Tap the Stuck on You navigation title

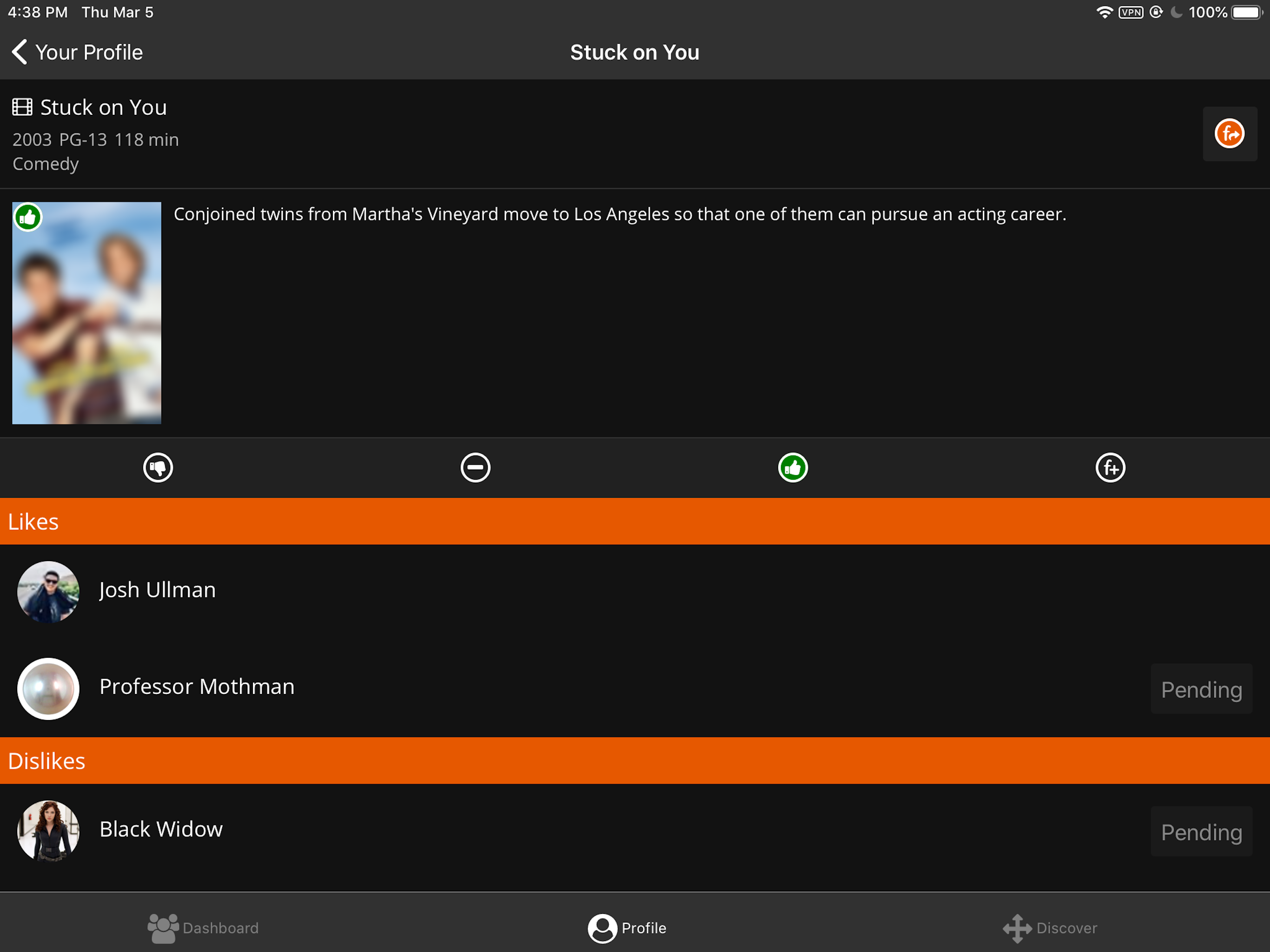(x=635, y=52)
